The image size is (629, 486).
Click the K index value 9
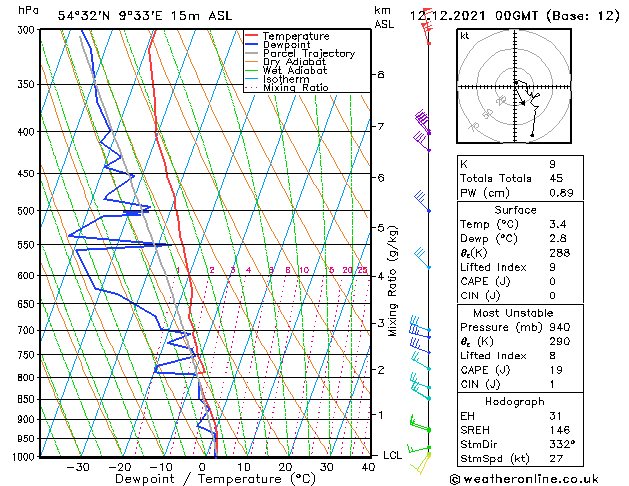[552, 164]
